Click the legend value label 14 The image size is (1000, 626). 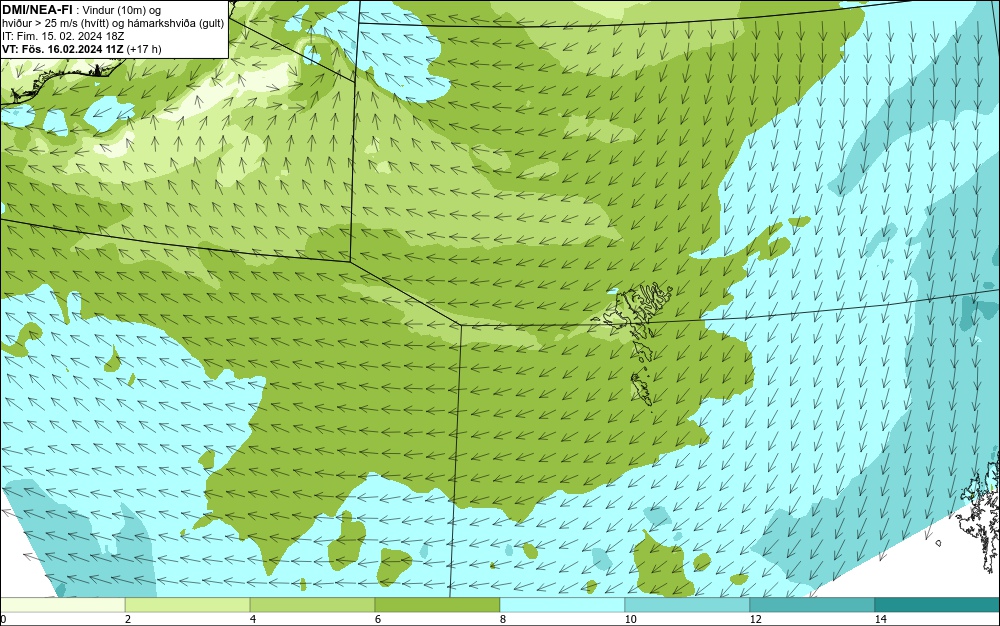(x=881, y=619)
